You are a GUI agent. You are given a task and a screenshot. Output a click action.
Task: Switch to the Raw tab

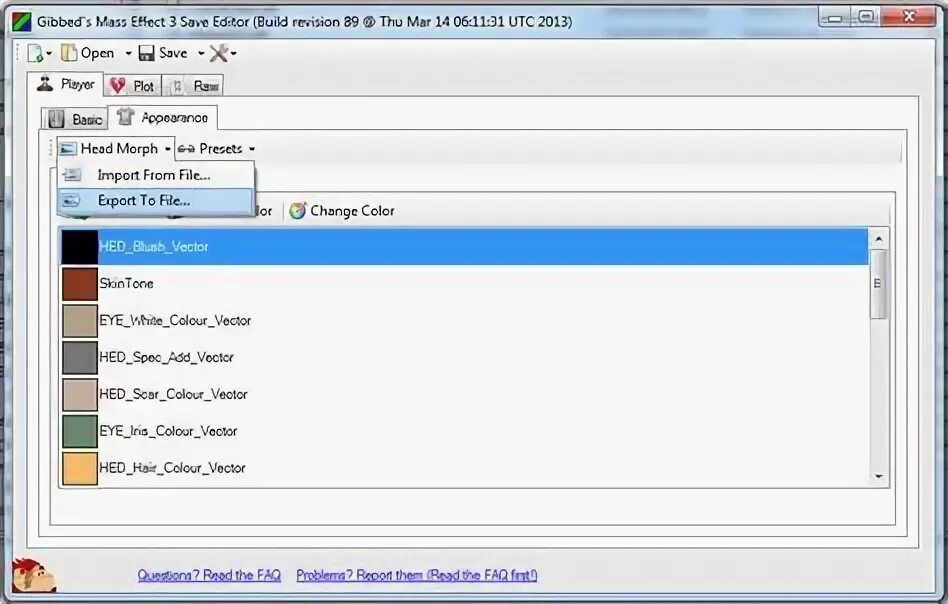(x=193, y=86)
